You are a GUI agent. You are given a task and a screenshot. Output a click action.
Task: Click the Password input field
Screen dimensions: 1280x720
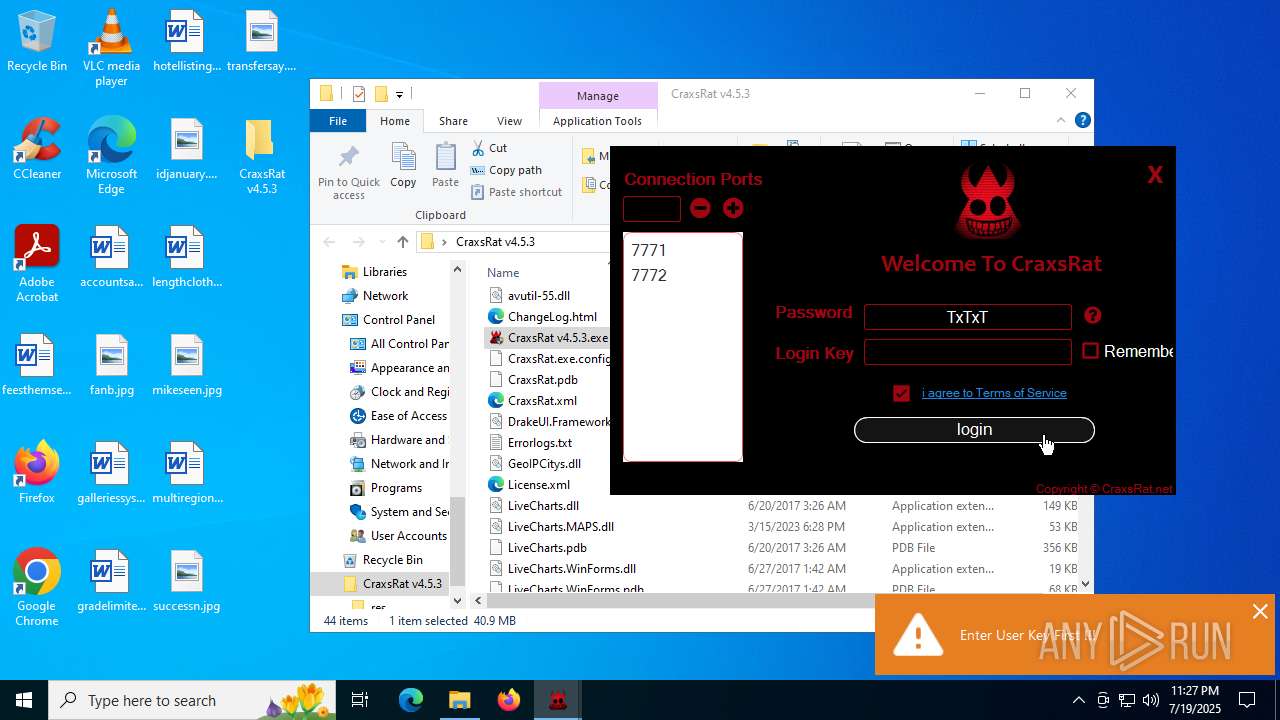click(x=967, y=317)
